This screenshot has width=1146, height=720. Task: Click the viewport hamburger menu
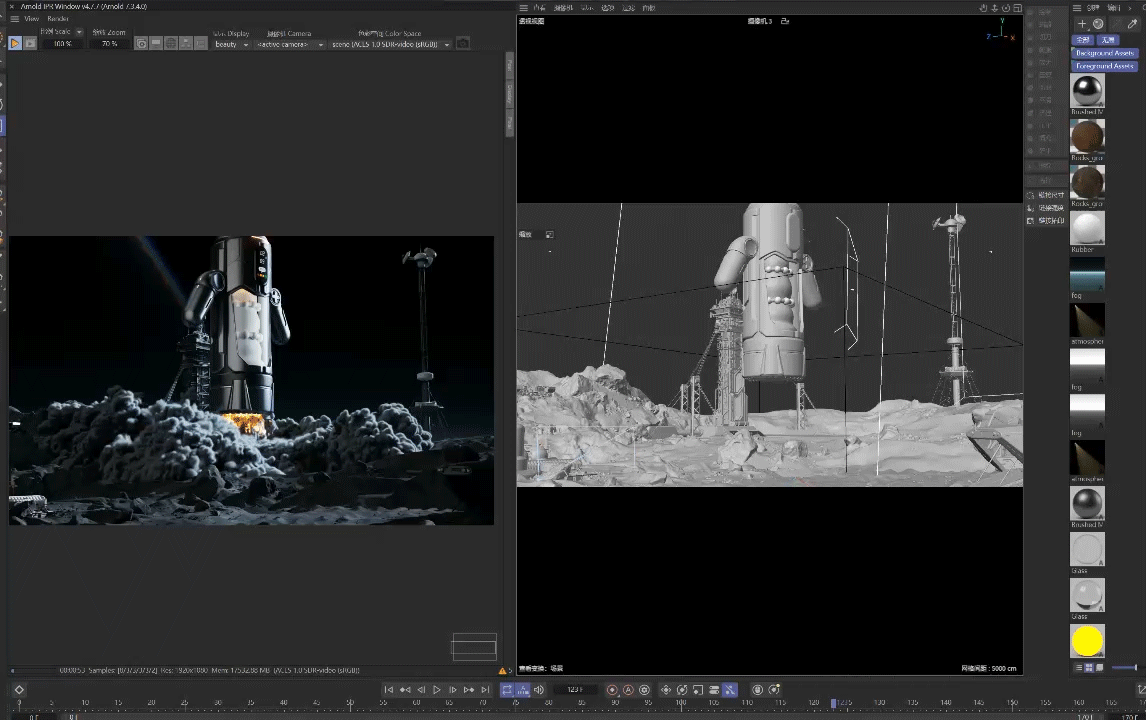(523, 8)
